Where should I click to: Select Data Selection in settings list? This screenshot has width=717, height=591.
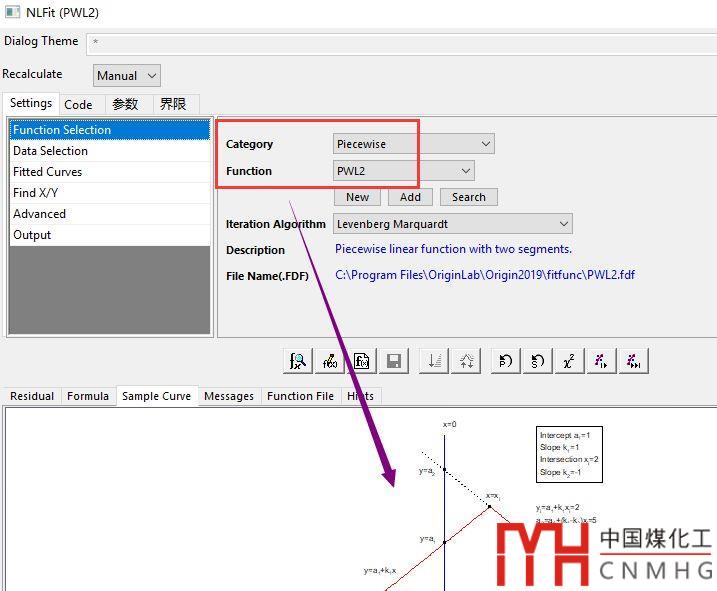coord(110,151)
